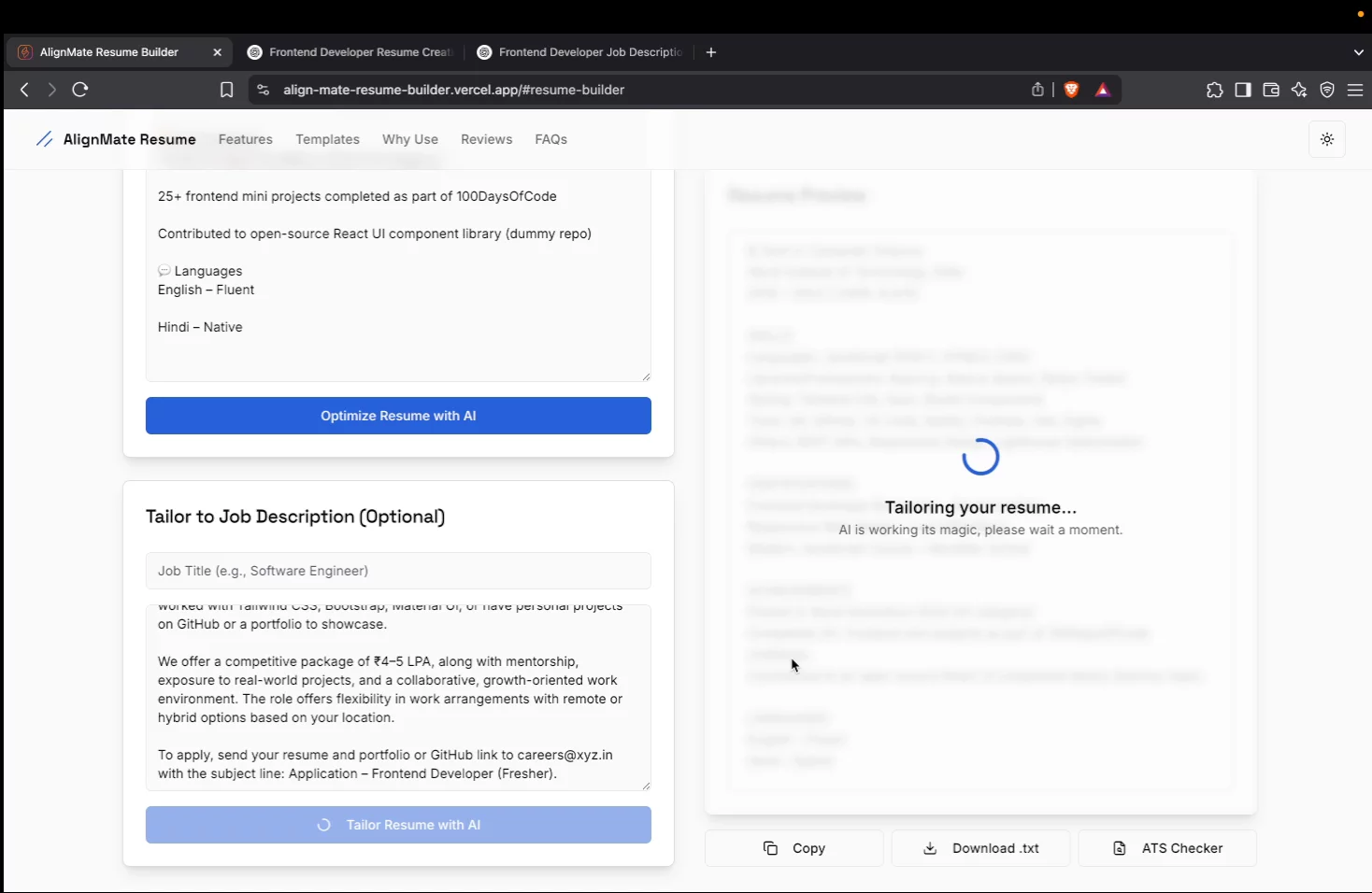Click the share icon in address bar

pyautogui.click(x=1037, y=90)
